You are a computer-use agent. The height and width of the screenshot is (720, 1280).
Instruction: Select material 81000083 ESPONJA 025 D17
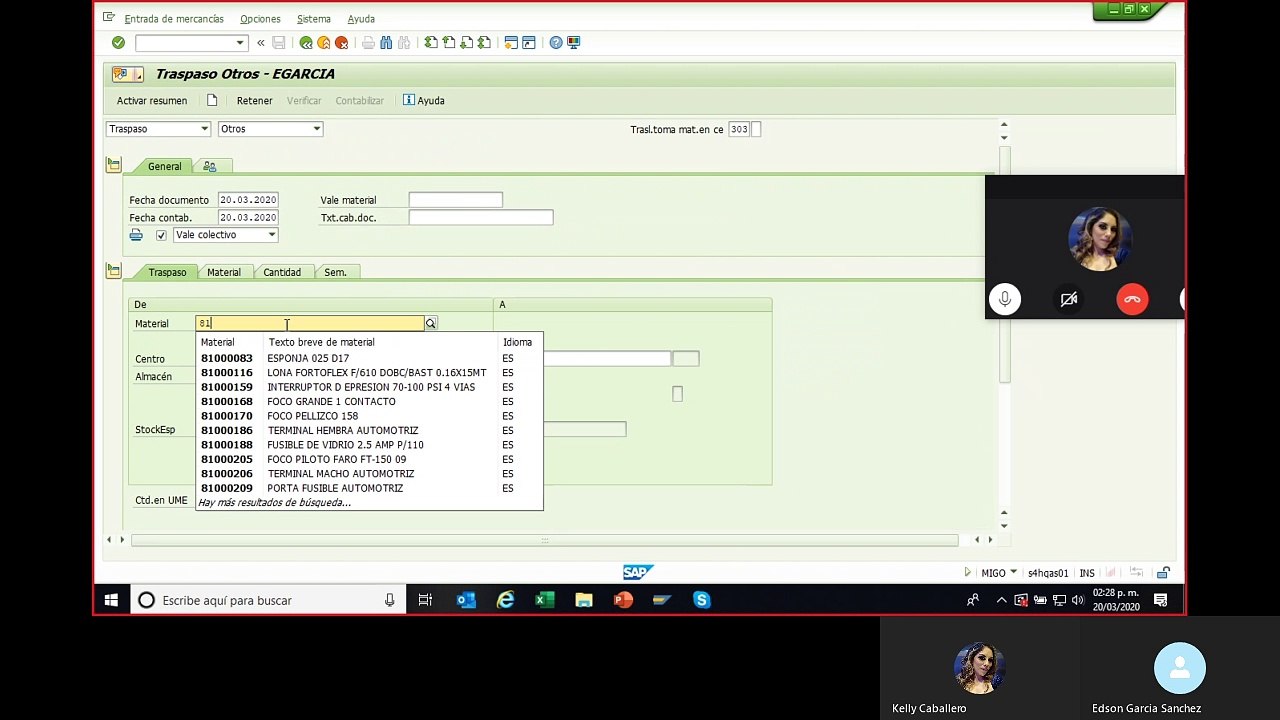pyautogui.click(x=369, y=358)
